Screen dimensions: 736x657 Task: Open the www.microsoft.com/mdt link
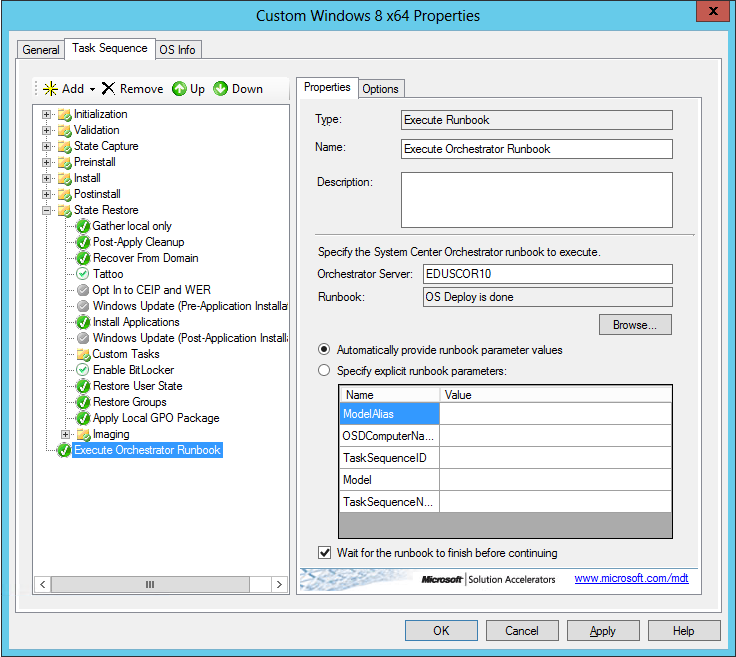(x=631, y=579)
